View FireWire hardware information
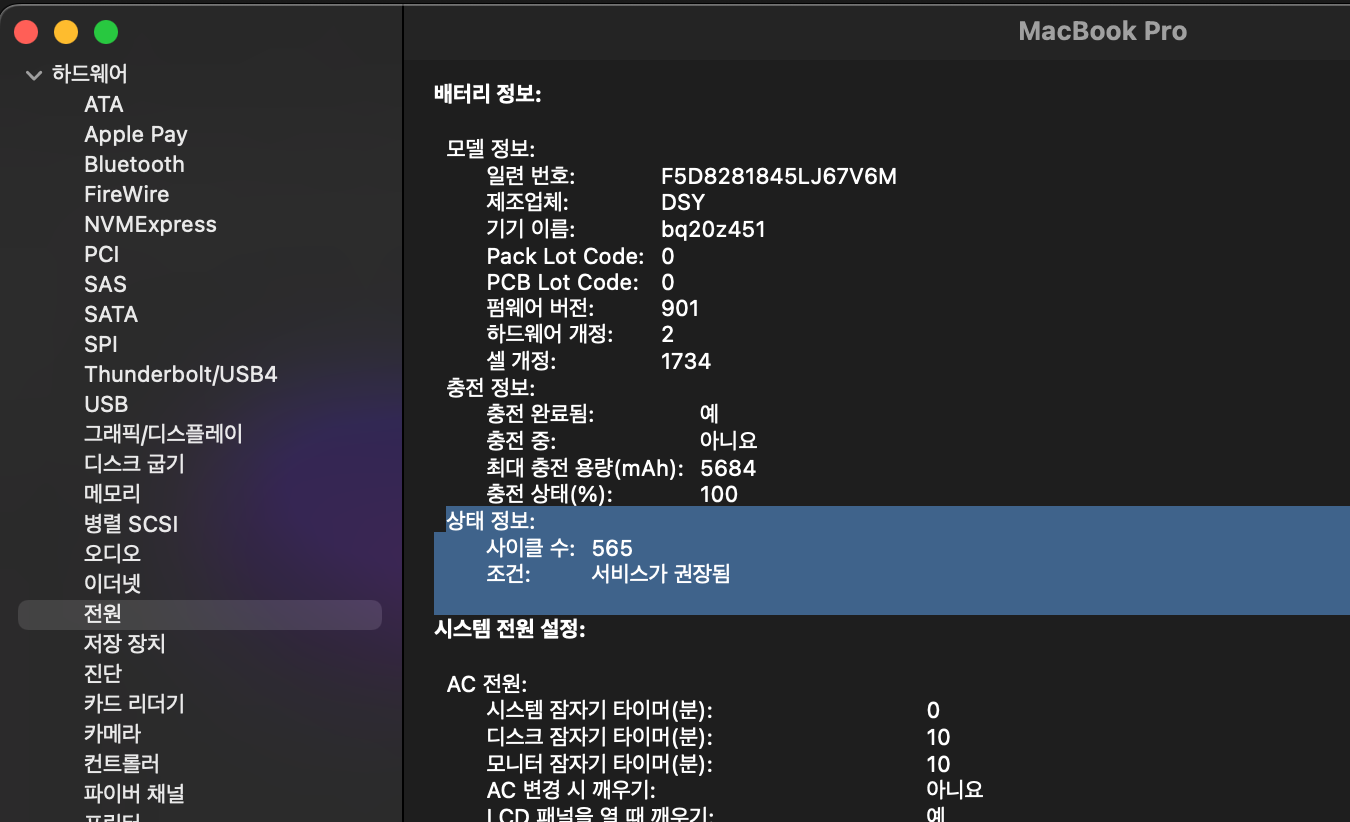1350x822 pixels. (x=126, y=194)
